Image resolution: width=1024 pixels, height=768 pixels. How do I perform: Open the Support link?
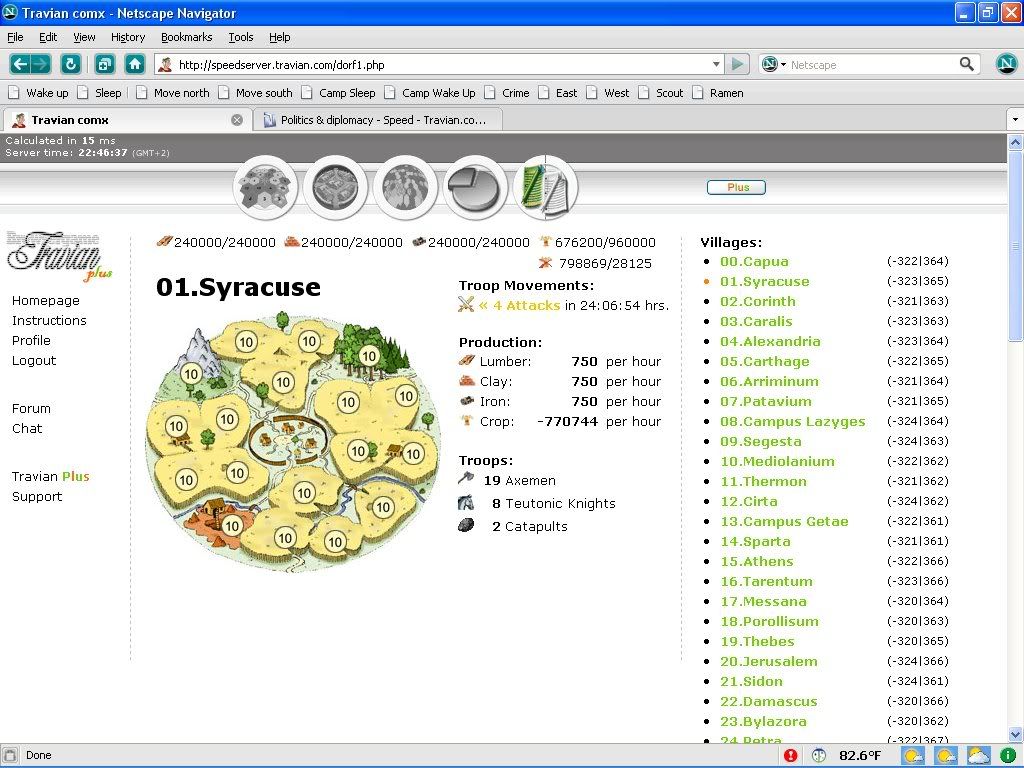[x=37, y=496]
